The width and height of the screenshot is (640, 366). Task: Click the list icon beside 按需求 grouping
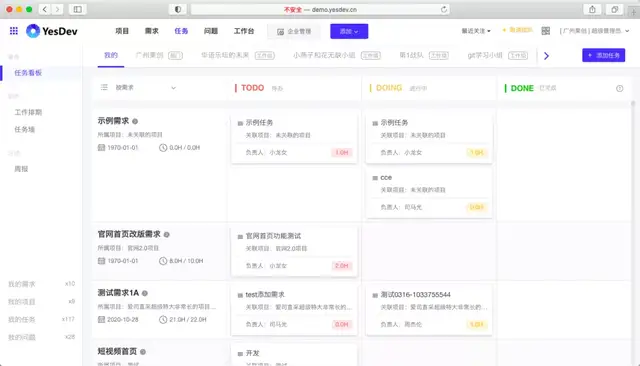pyautogui.click(x=104, y=87)
